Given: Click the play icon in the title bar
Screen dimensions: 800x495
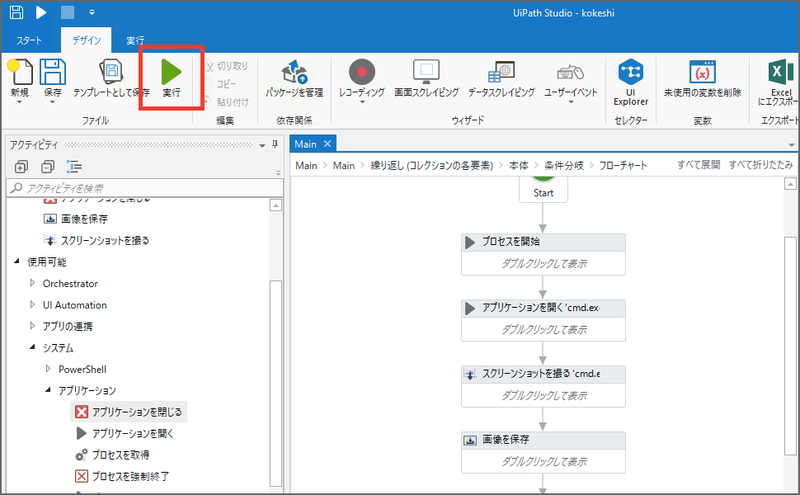Looking at the screenshot, I should pos(41,12).
